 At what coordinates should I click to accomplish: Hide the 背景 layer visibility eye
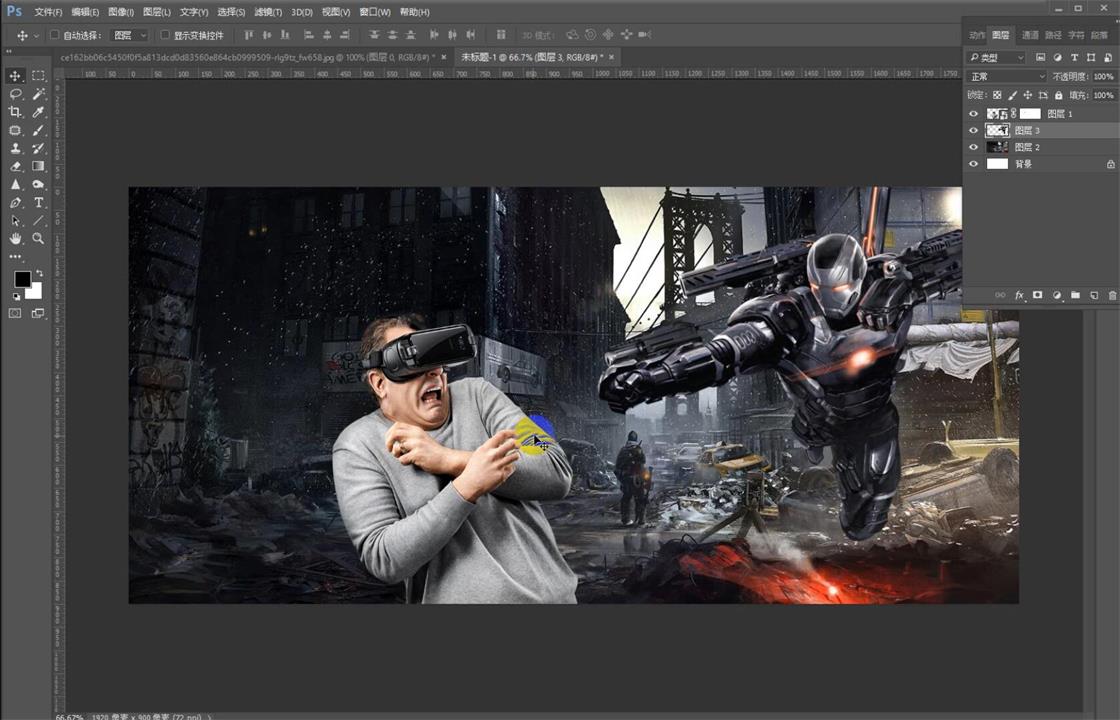(973, 163)
